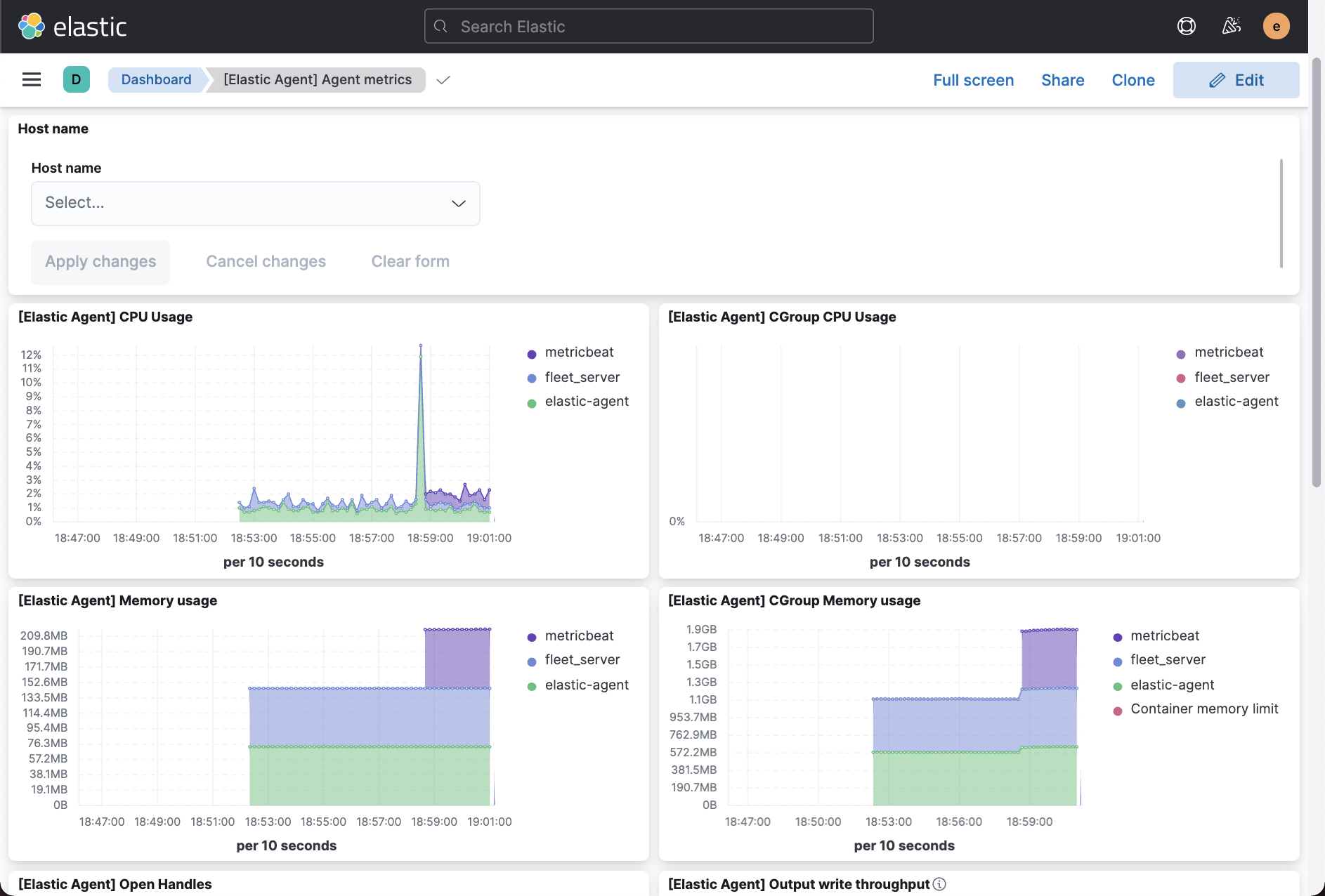Open the main navigation hamburger menu
This screenshot has width=1325, height=896.
tap(31, 79)
